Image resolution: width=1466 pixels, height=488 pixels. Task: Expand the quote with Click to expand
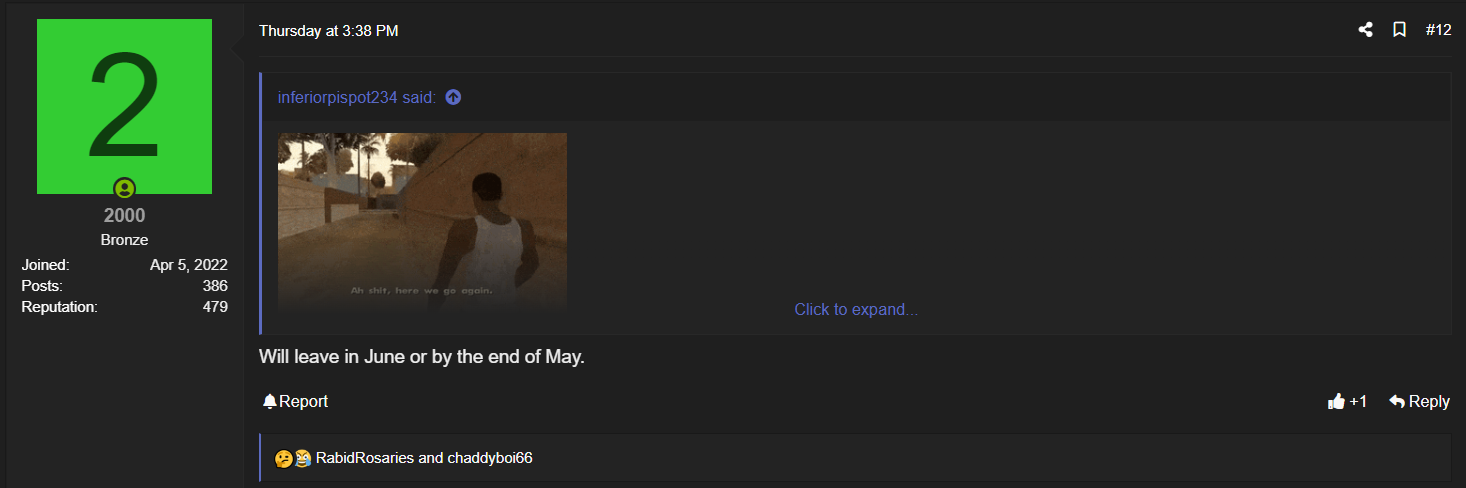coord(856,309)
